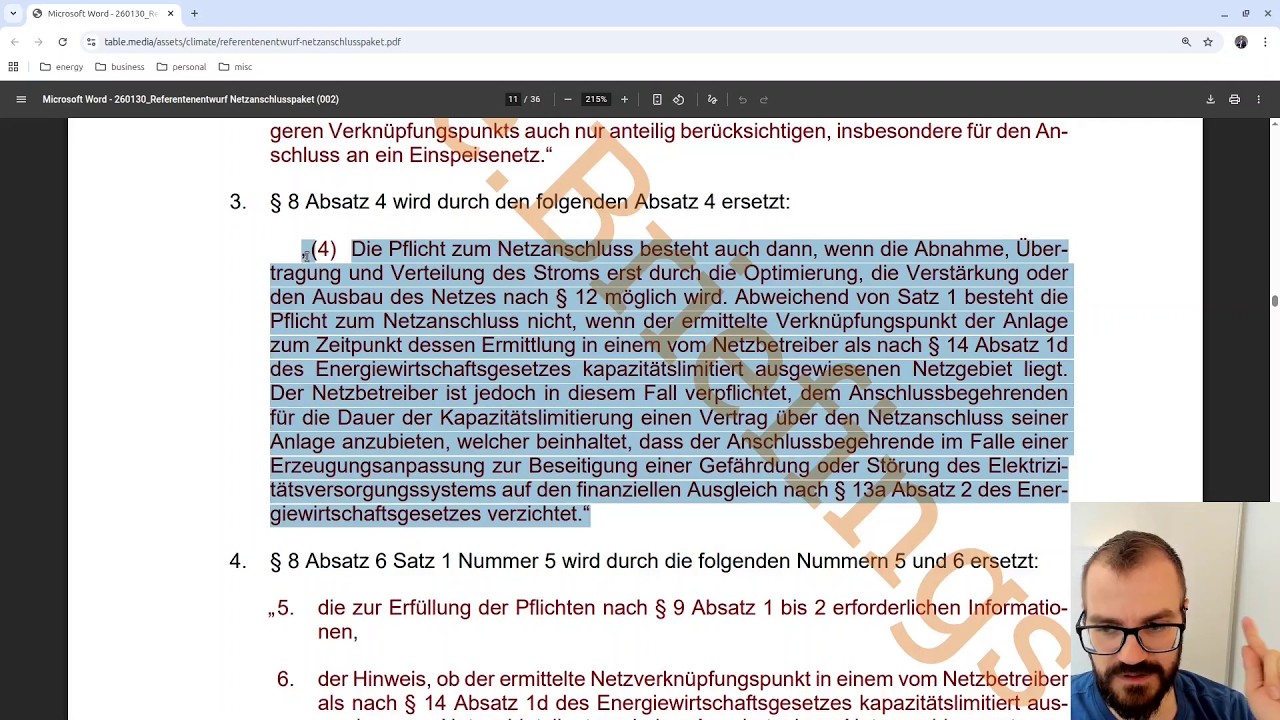This screenshot has width=1280, height=720.
Task: Open the apps grid shortcut
Action: tap(13, 67)
